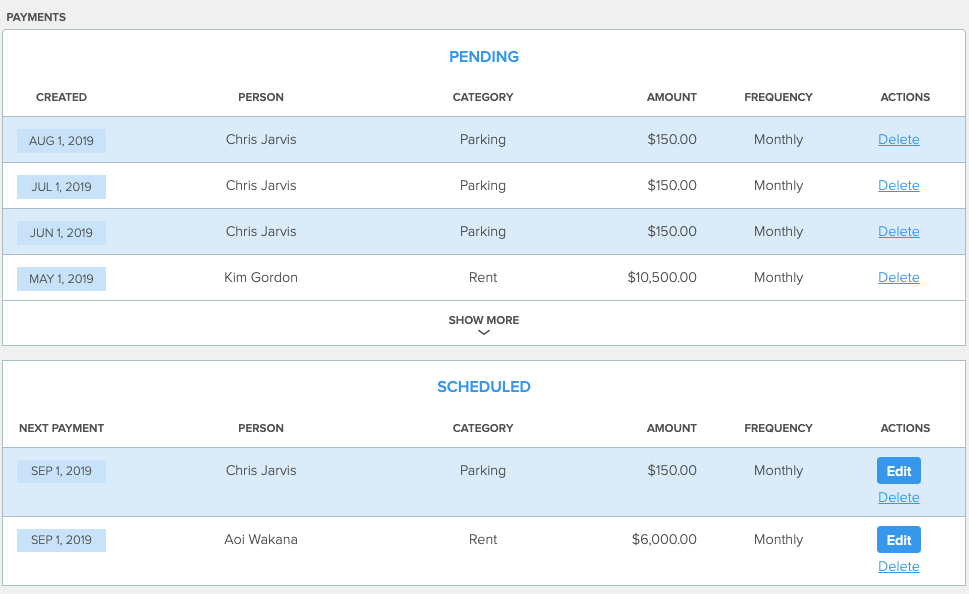Expand the pending list with Show More chevron

click(x=484, y=325)
